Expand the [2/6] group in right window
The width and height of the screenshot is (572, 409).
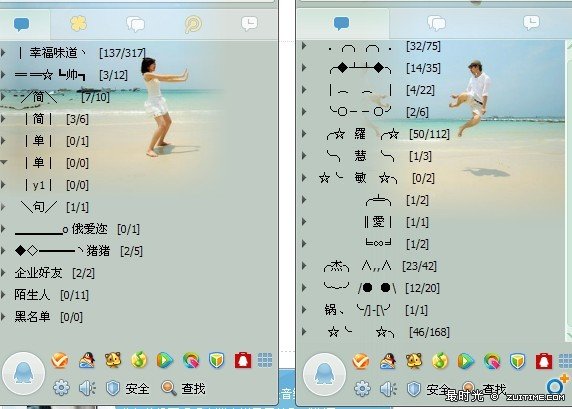point(304,112)
